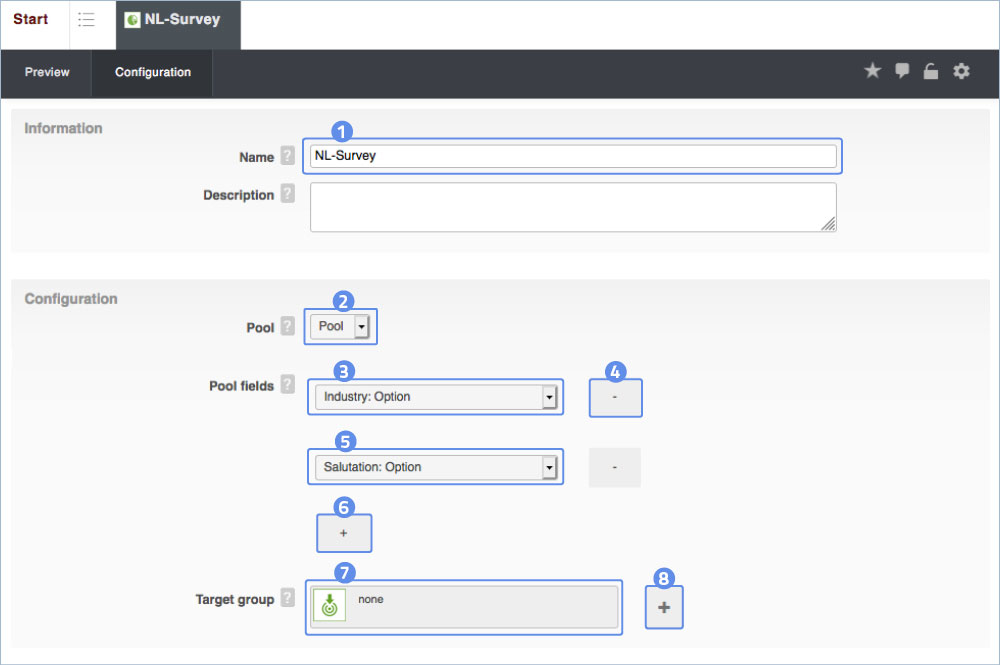The width and height of the screenshot is (1000, 665).
Task: Show help for Pool fields label
Action: [287, 385]
